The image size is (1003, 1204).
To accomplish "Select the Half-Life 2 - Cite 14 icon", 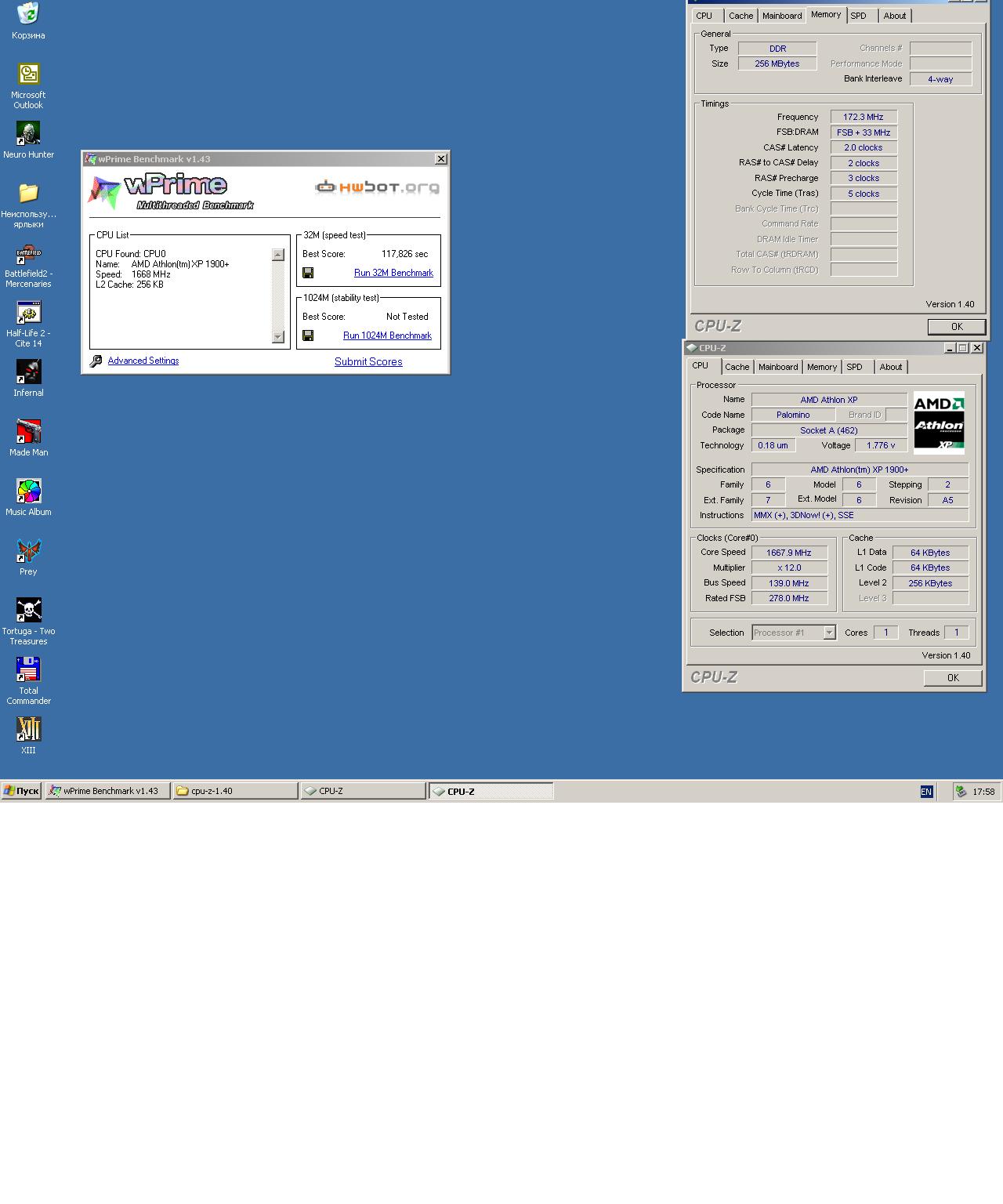I will tap(28, 325).
